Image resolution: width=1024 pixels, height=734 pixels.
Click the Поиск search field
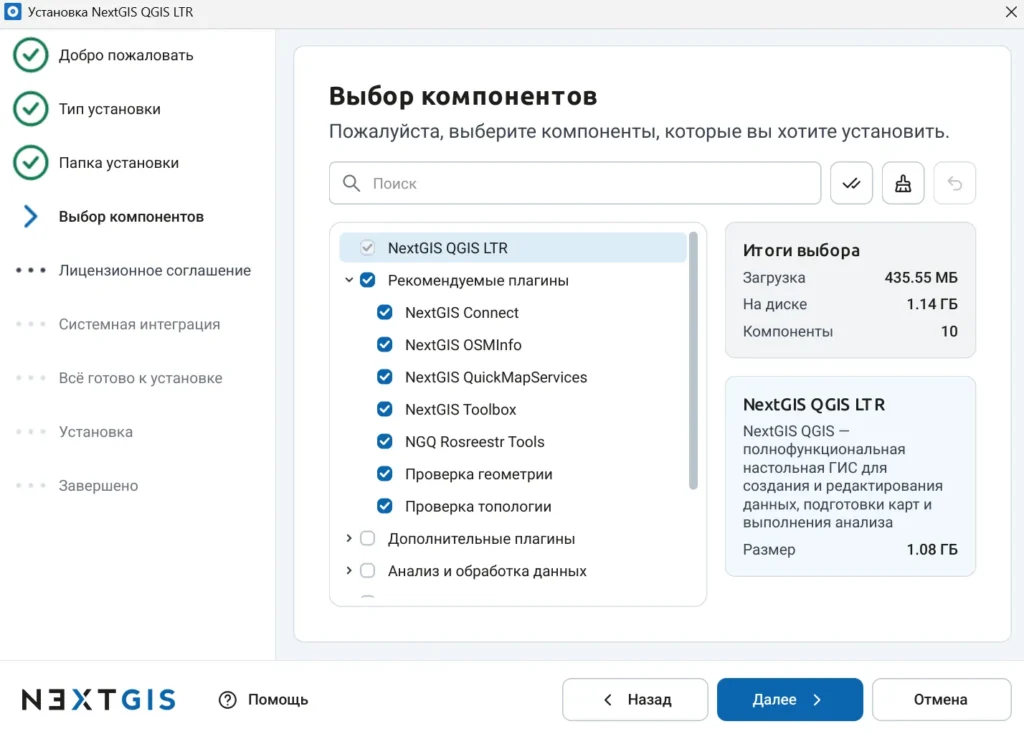(575, 184)
